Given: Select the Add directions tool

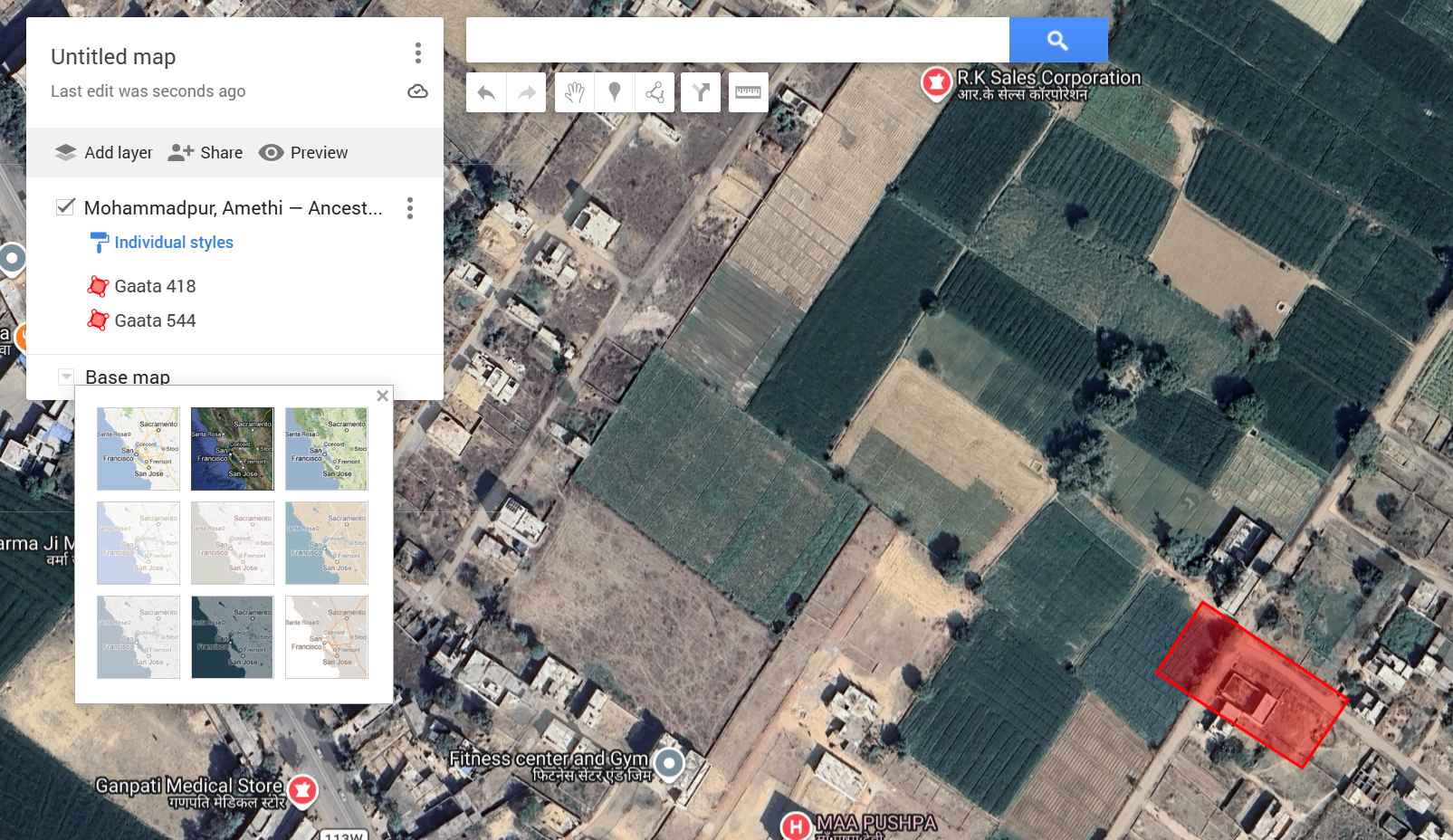Looking at the screenshot, I should pos(701,92).
